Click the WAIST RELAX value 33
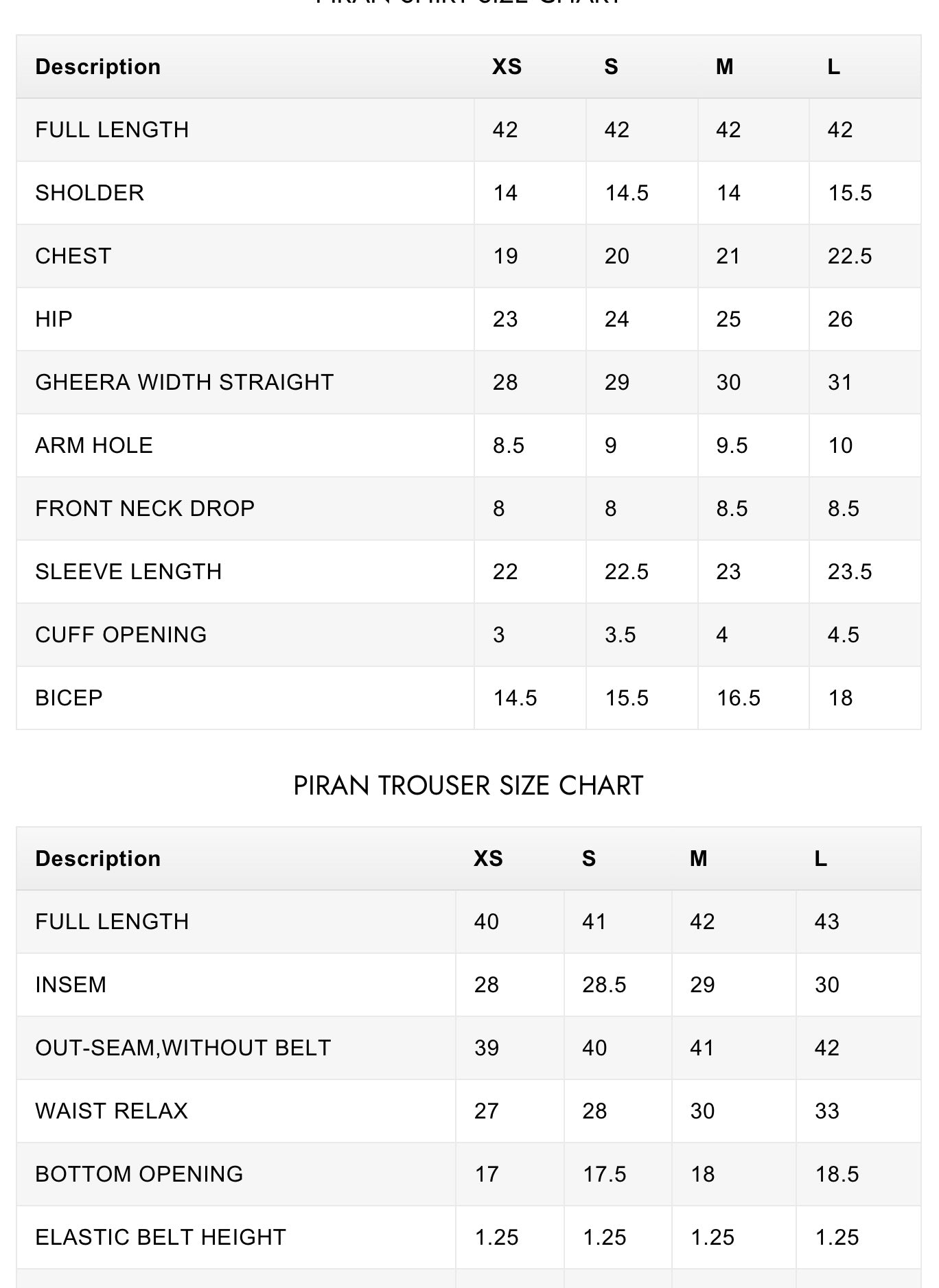Screen dimensions: 939x1288 pos(827,1111)
